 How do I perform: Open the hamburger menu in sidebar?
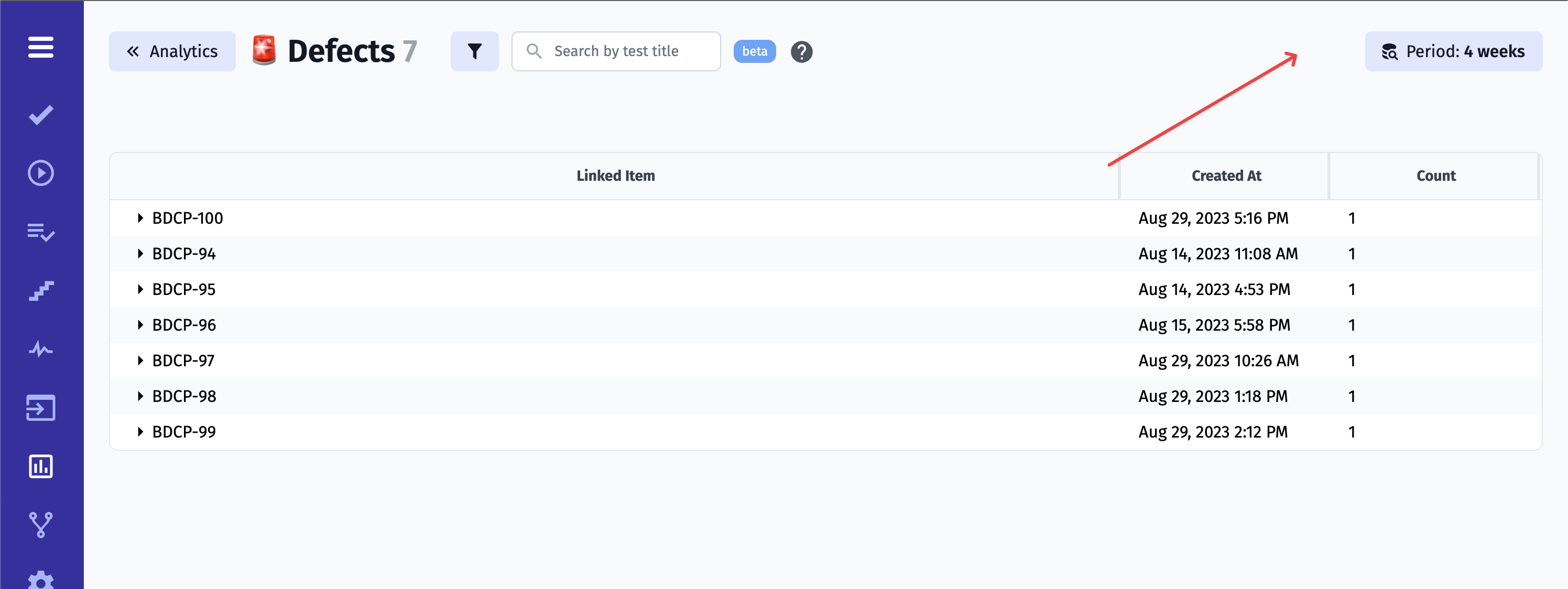coord(41,47)
